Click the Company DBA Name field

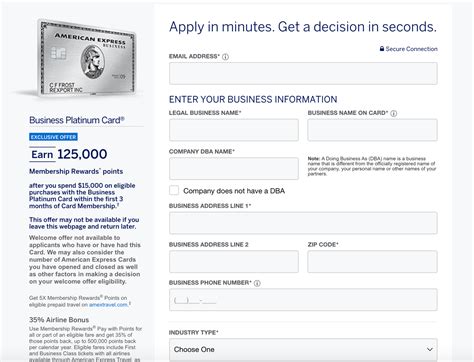click(x=234, y=168)
